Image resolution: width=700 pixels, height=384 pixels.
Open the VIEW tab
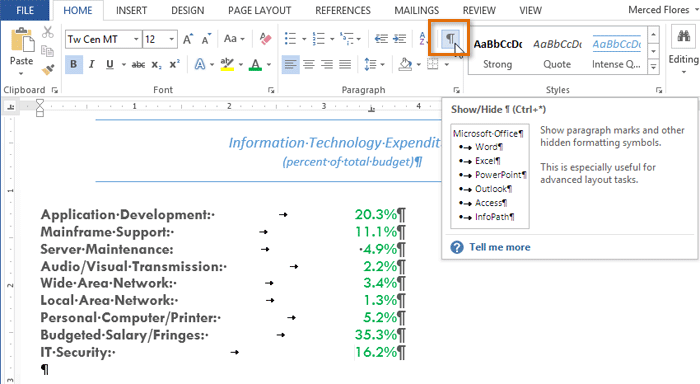point(530,10)
